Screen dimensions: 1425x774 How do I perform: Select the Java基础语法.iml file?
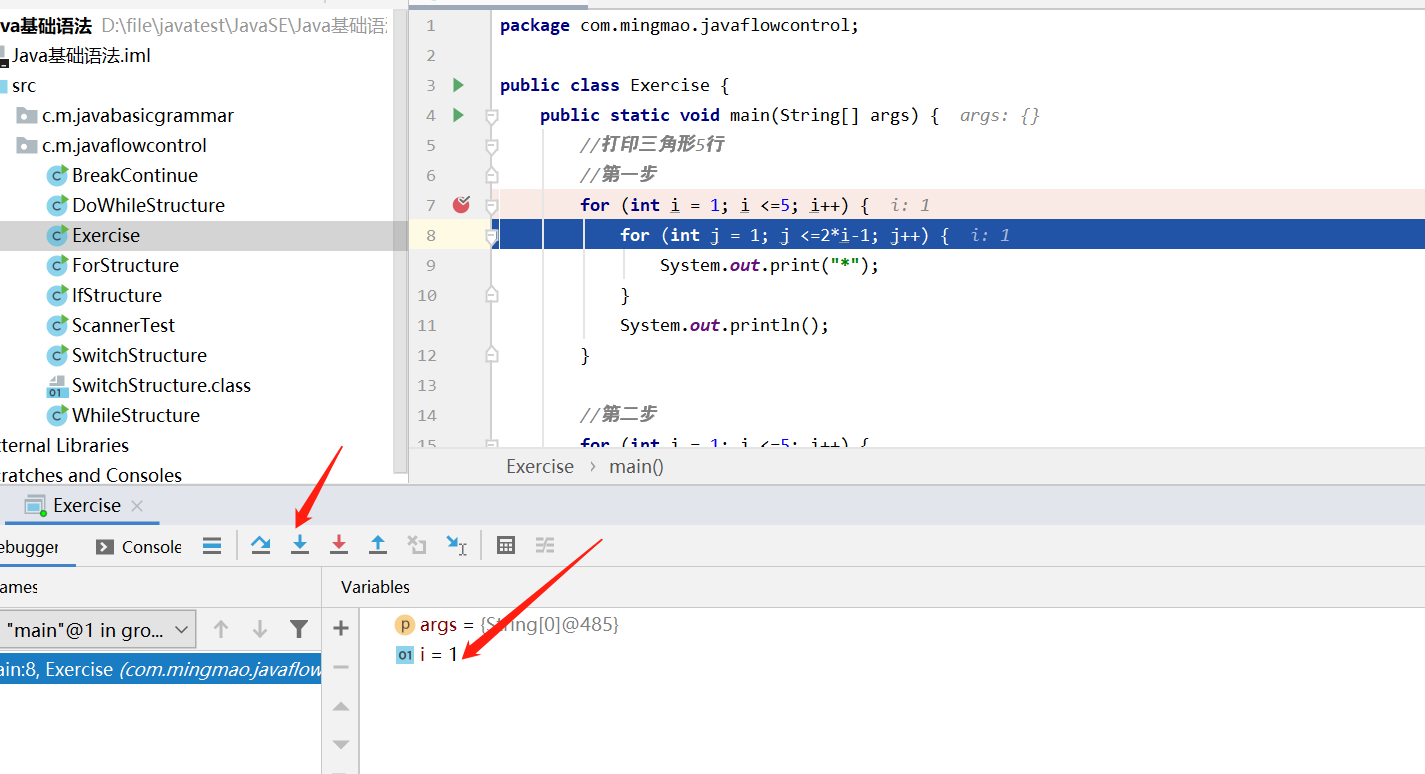[x=81, y=55]
